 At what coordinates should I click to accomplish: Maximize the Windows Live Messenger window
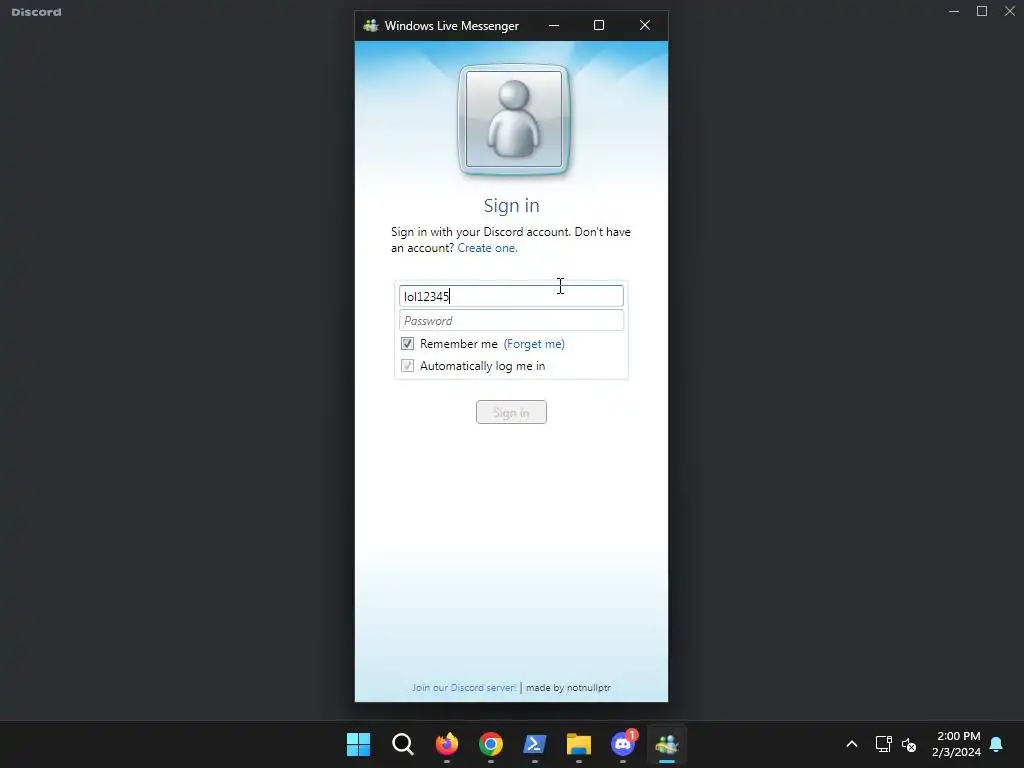click(x=599, y=25)
